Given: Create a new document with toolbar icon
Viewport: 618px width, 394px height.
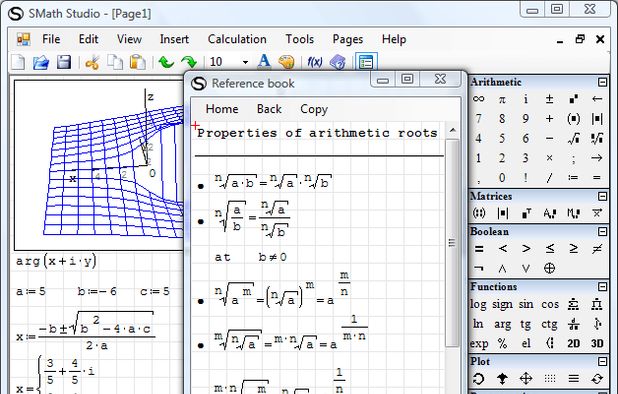Looking at the screenshot, I should pyautogui.click(x=18, y=62).
